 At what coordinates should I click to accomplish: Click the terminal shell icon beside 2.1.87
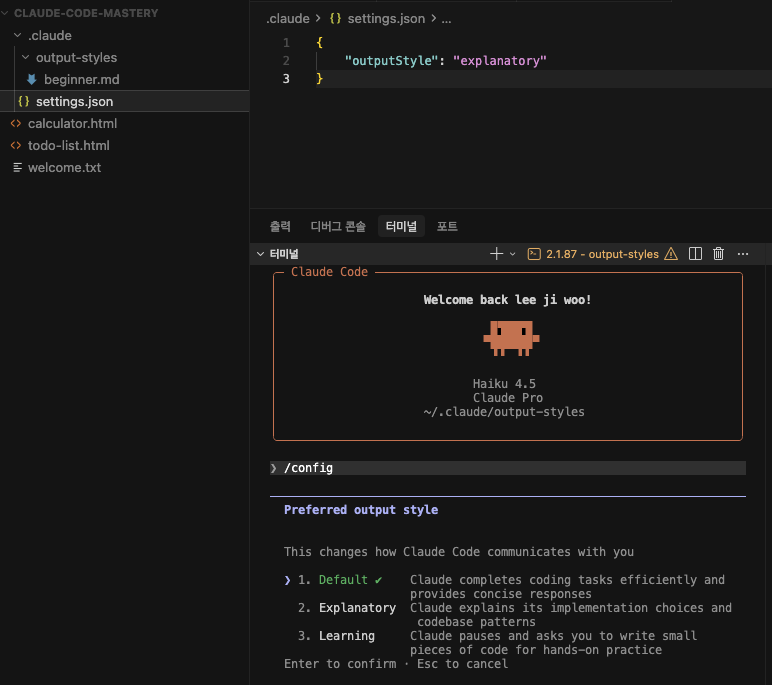pos(534,254)
